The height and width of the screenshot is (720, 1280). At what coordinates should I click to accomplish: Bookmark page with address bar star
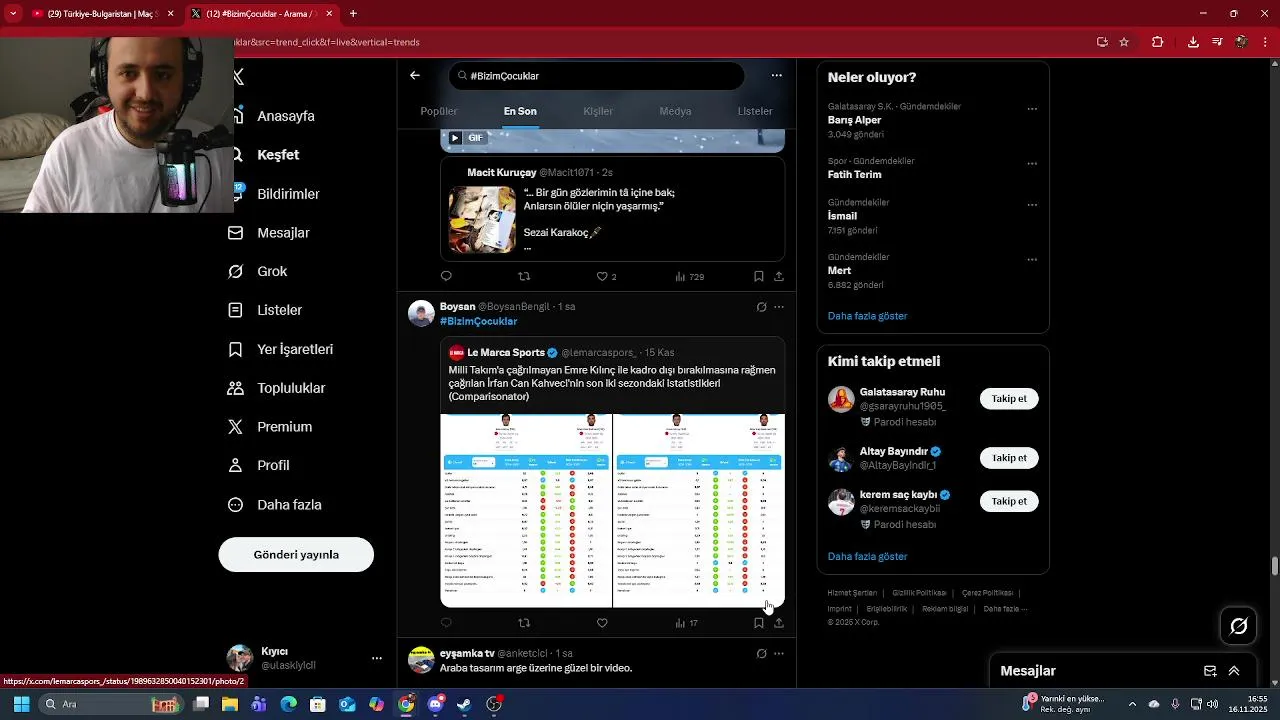coord(1124,42)
